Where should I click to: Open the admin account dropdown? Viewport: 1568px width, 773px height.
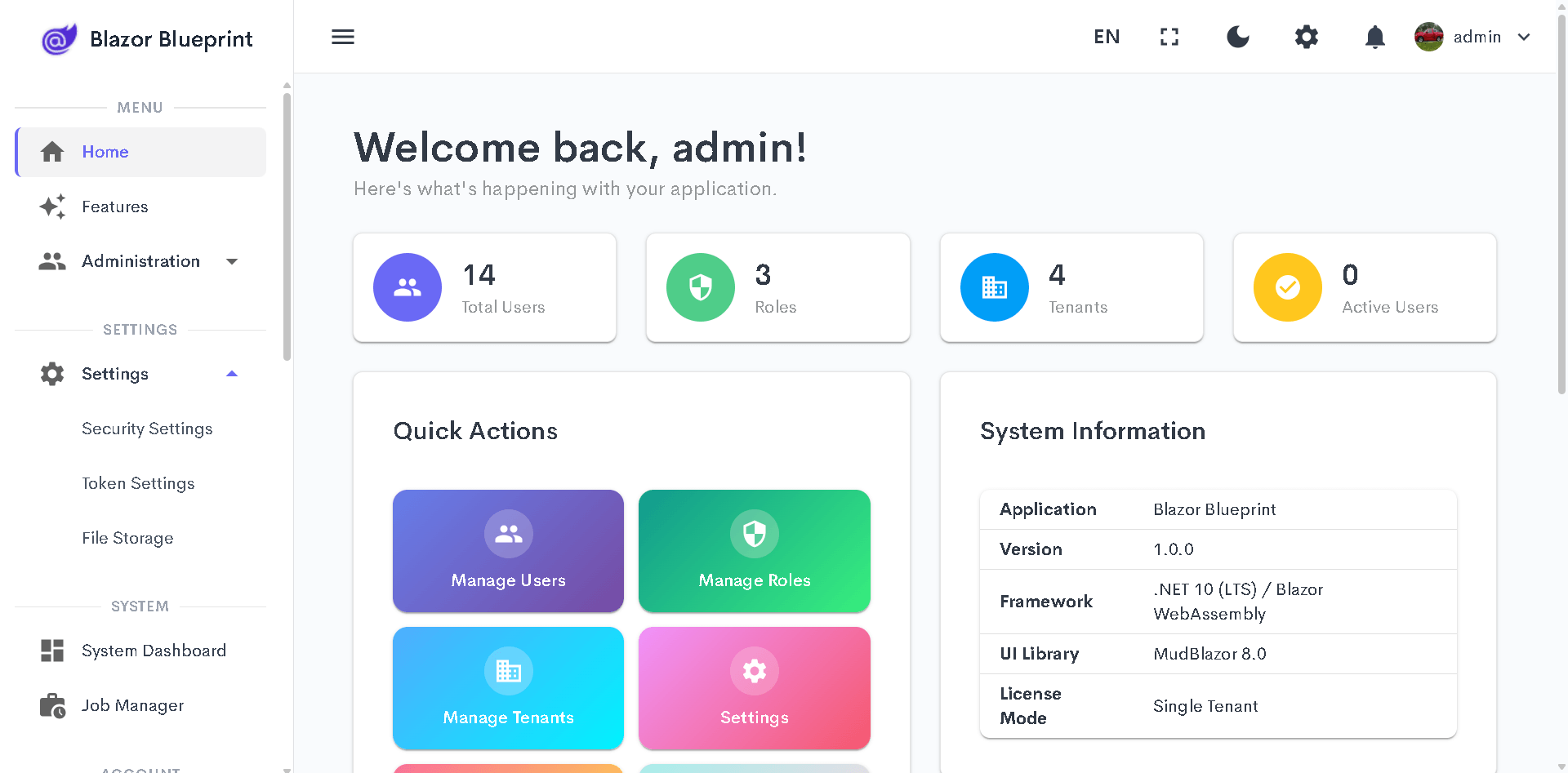coord(1524,37)
